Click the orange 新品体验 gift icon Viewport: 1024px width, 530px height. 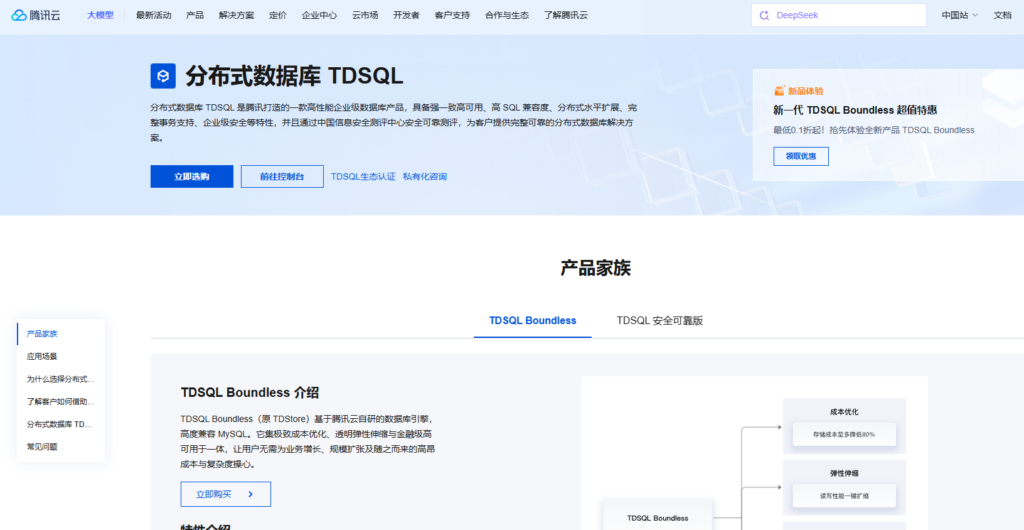[779, 91]
